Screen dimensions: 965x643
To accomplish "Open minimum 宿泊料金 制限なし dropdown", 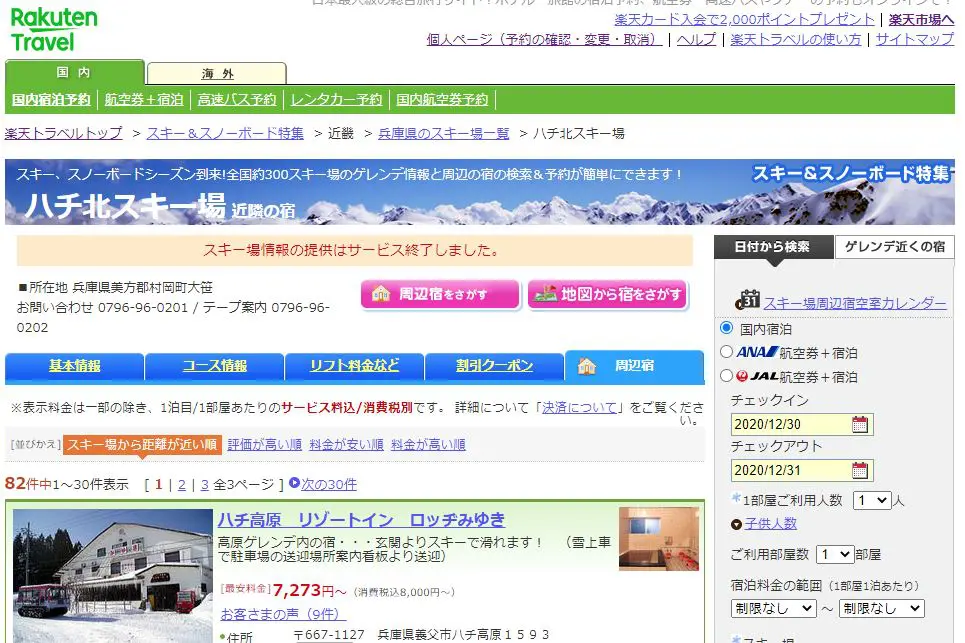I will [773, 609].
